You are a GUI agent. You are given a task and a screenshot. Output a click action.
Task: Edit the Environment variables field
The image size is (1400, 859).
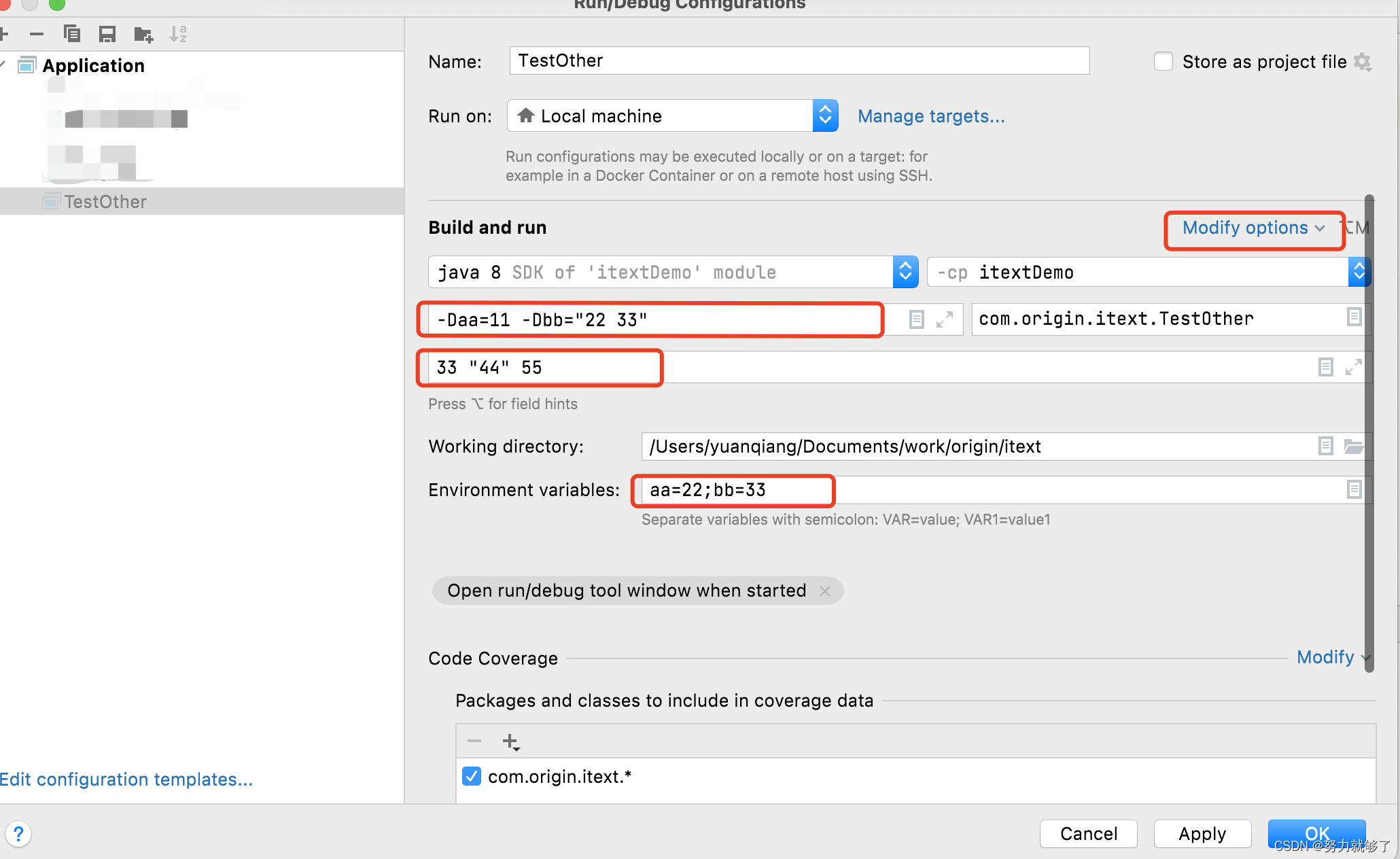(734, 490)
